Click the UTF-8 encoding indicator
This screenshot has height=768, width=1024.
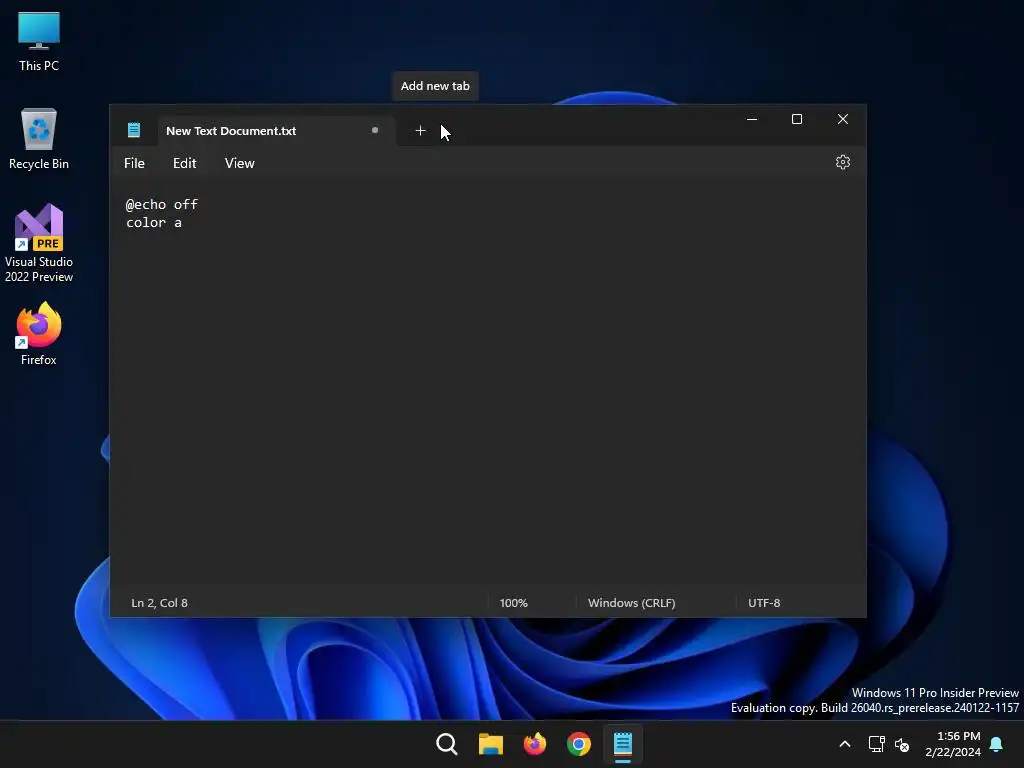click(x=764, y=603)
